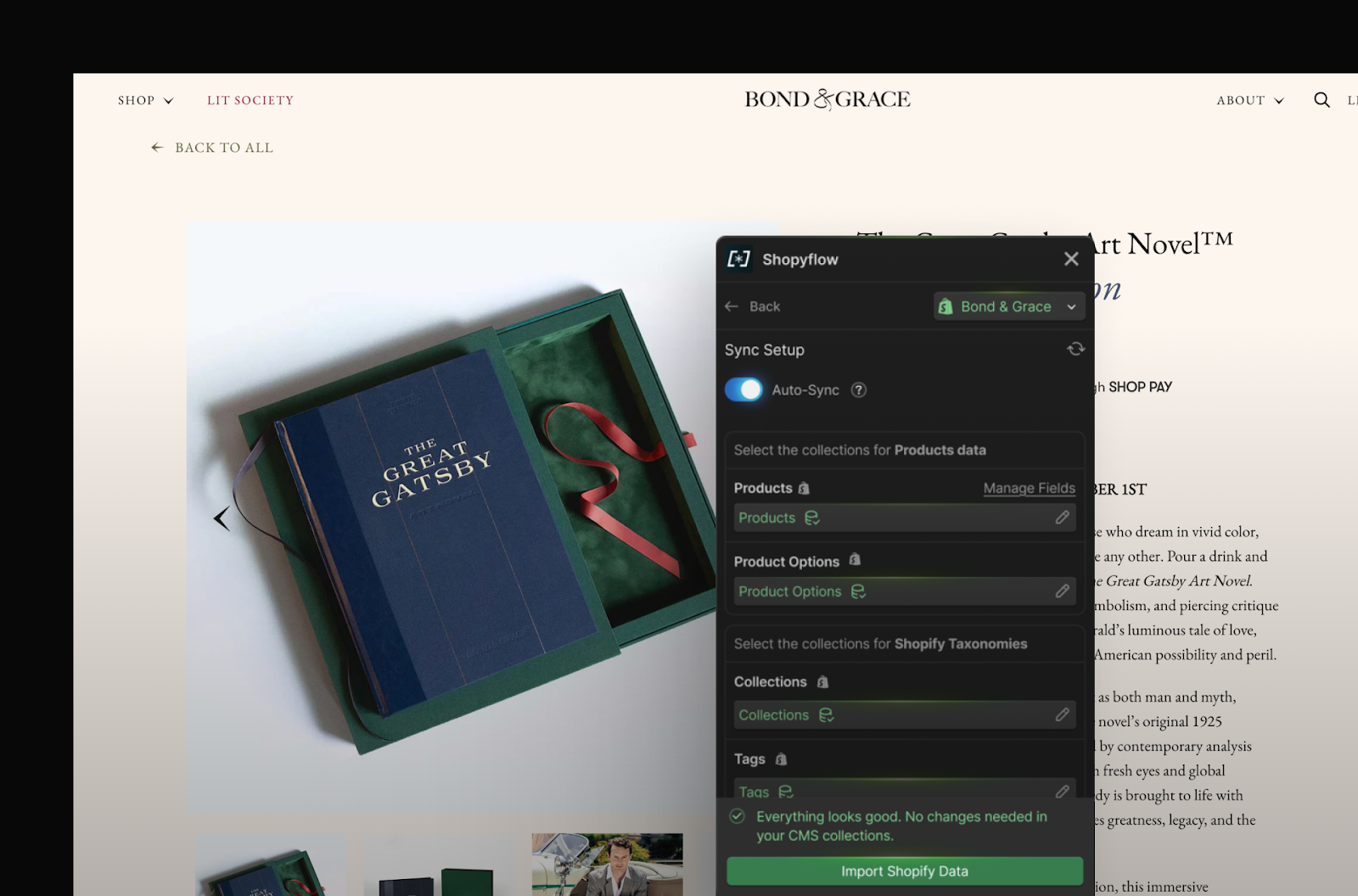This screenshot has height=896, width=1358.
Task: Click the CMS database icon in Products field
Action: coord(811,518)
